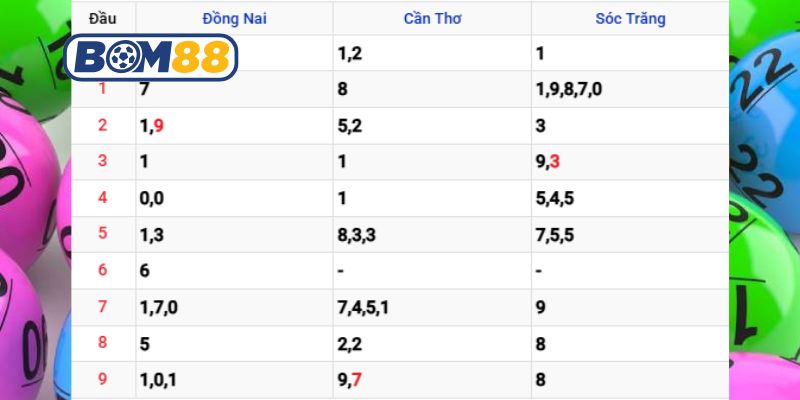Click the red row label 6
The height and width of the screenshot is (400, 800).
(102, 271)
